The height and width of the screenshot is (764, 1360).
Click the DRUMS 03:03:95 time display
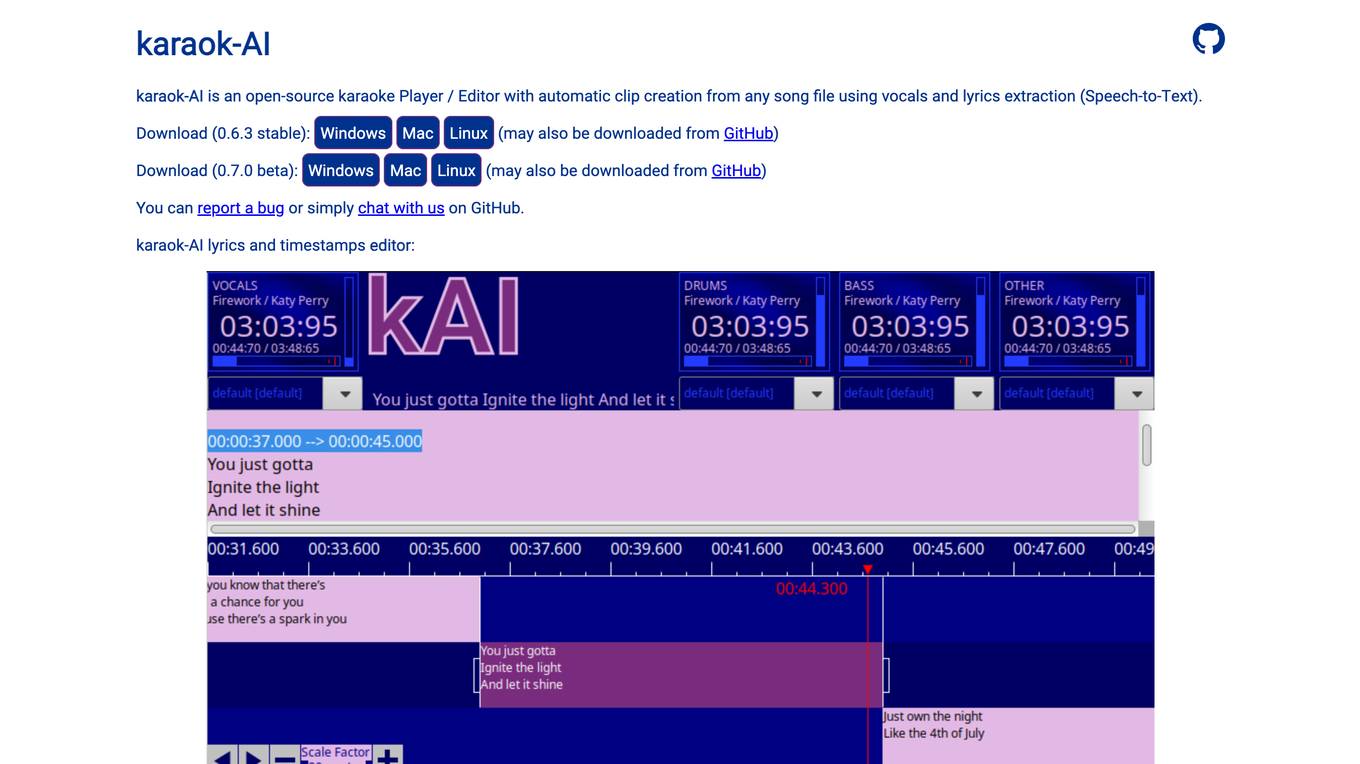point(750,326)
